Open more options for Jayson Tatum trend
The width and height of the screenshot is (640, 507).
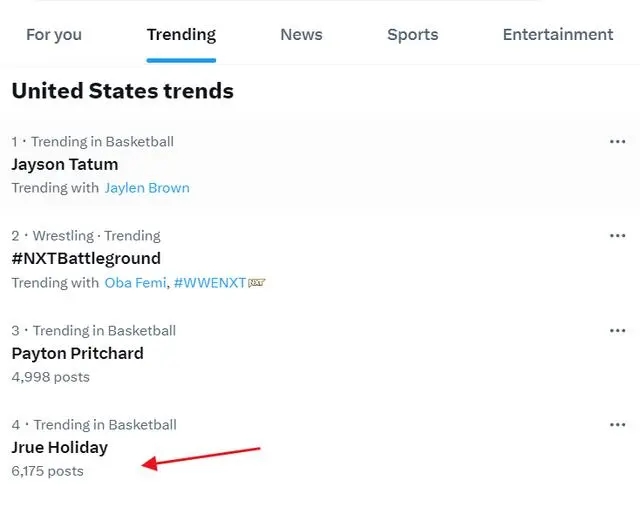617,142
